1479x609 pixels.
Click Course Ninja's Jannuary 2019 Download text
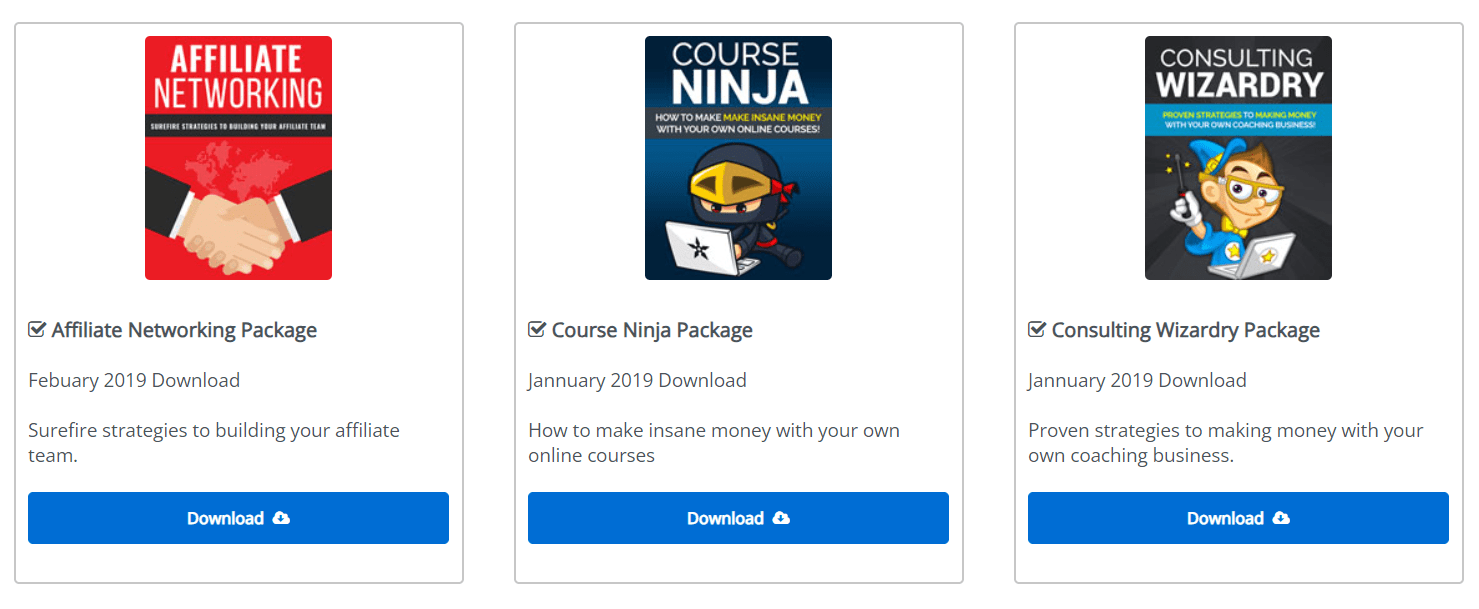(x=637, y=380)
